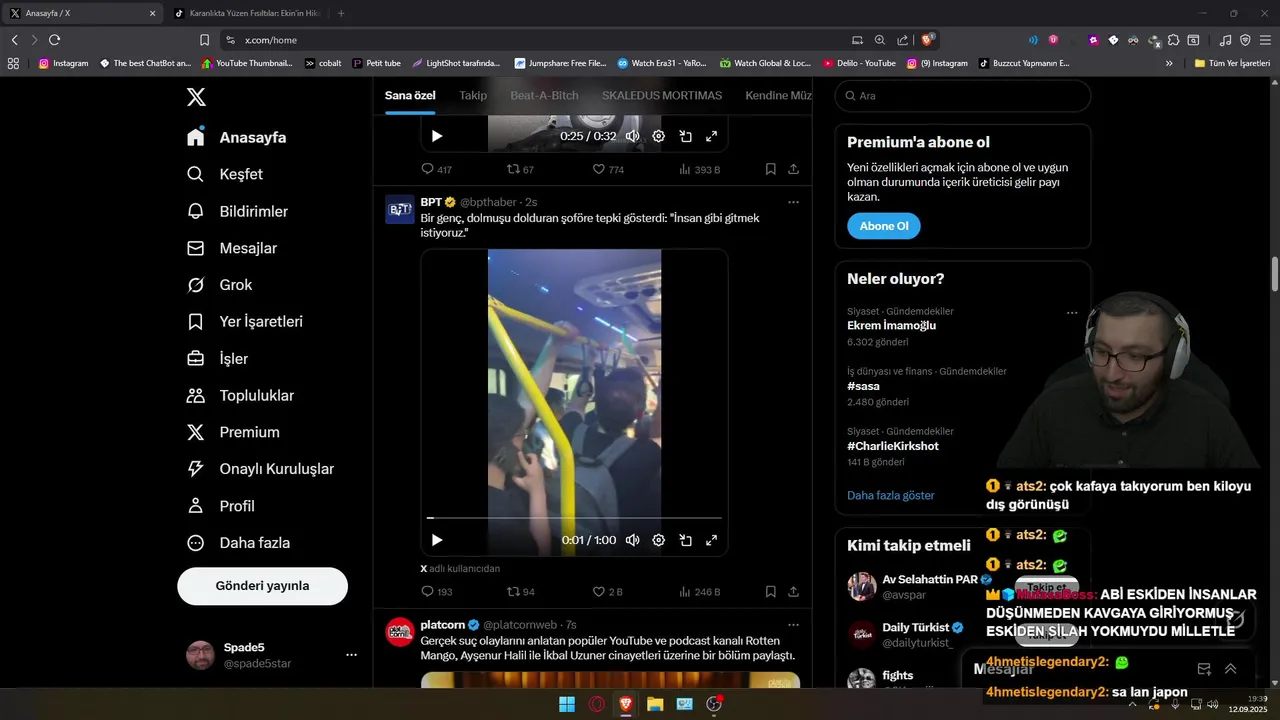Viewport: 1280px width, 720px height.
Task: Repost top post with 67 reposts
Action: [x=520, y=170]
